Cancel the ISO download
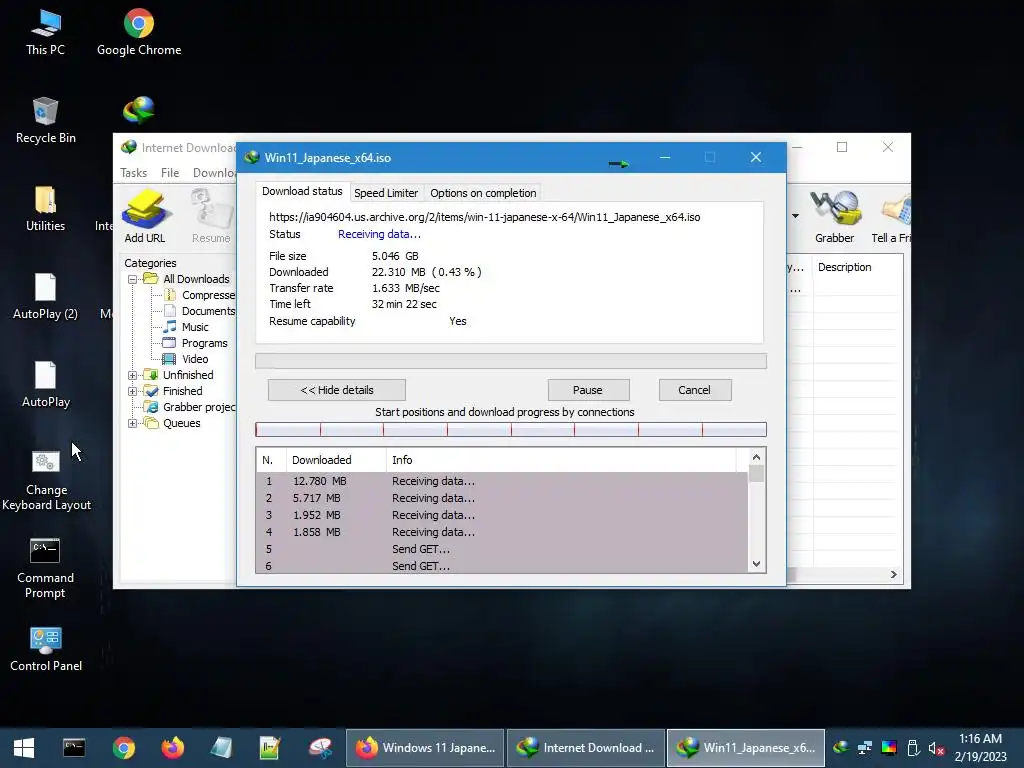This screenshot has height=768, width=1024. click(x=695, y=390)
